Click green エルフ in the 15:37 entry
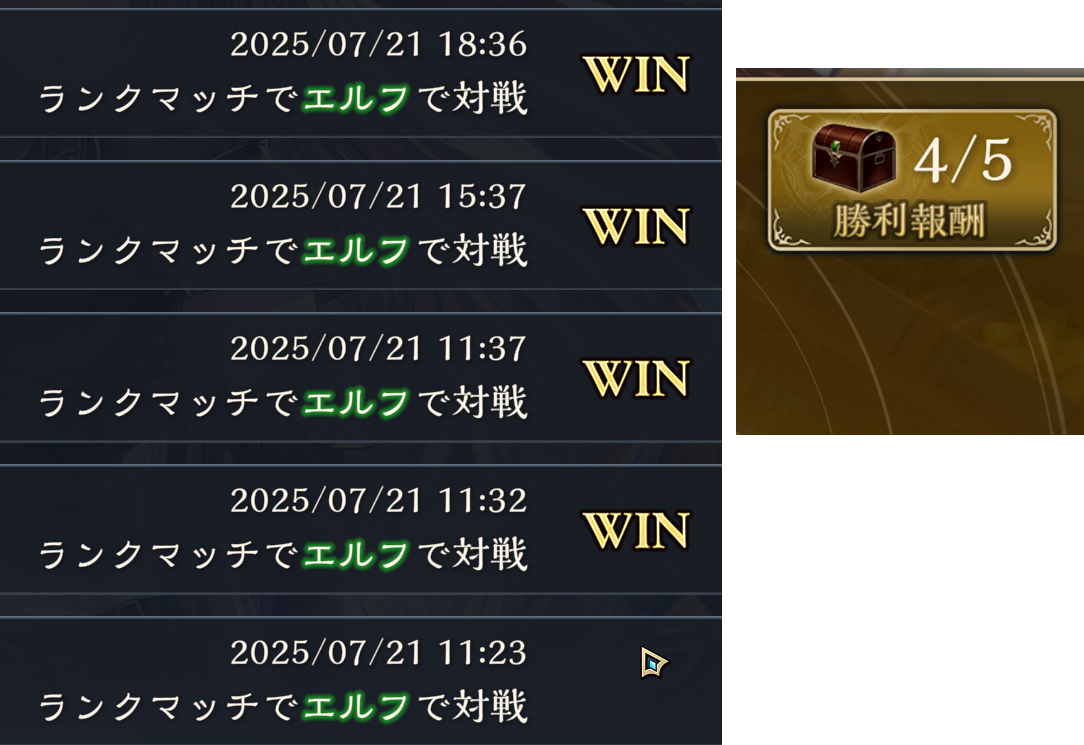This screenshot has height=745, width=1084. click(355, 250)
